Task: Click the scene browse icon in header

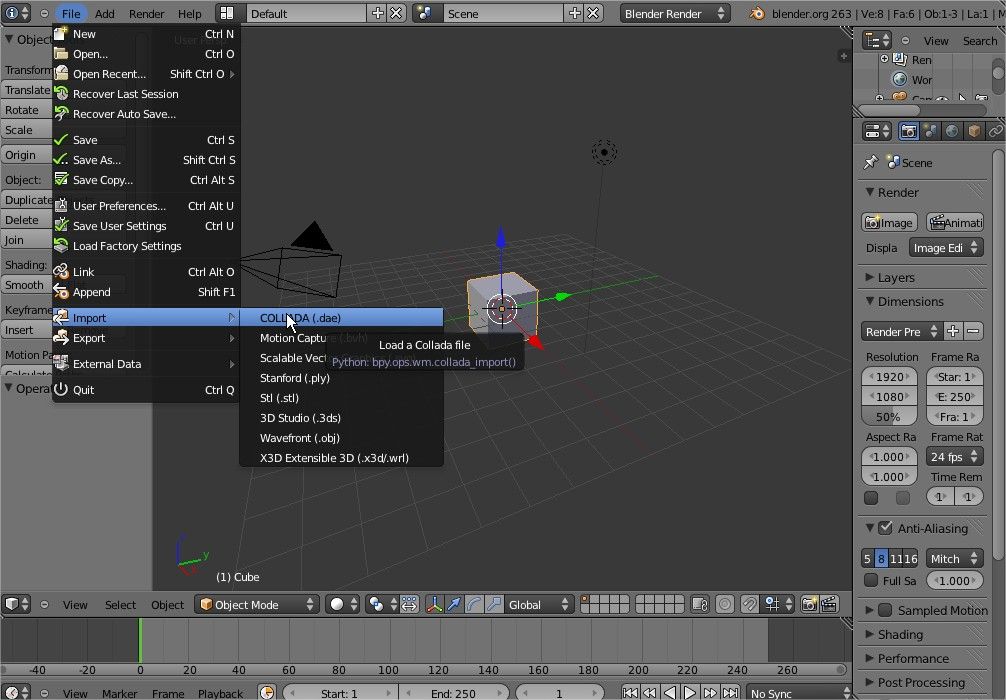Action: coord(425,13)
